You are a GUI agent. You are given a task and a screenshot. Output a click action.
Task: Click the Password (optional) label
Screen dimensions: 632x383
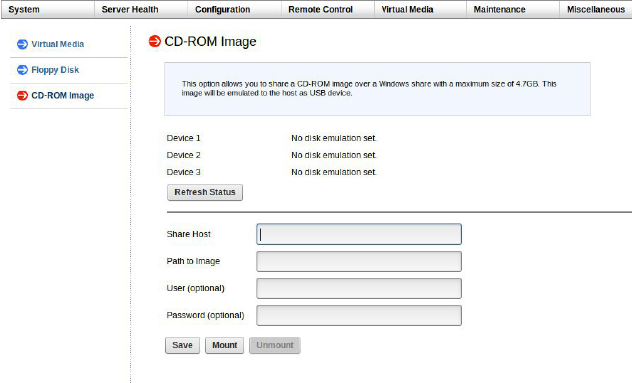(205, 315)
